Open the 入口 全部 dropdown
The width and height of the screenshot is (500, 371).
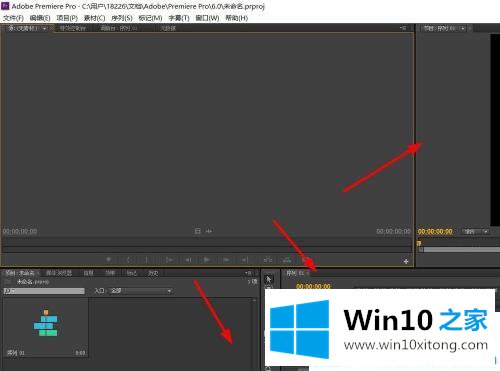(141, 291)
